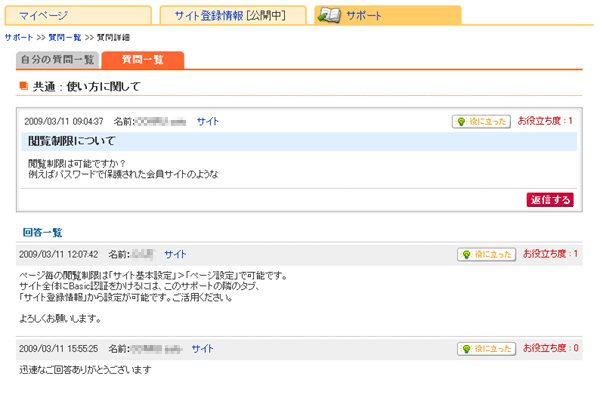This screenshot has height=398, width=600.
Task: Click the orange square icon beside 共通
Action: (x=24, y=86)
